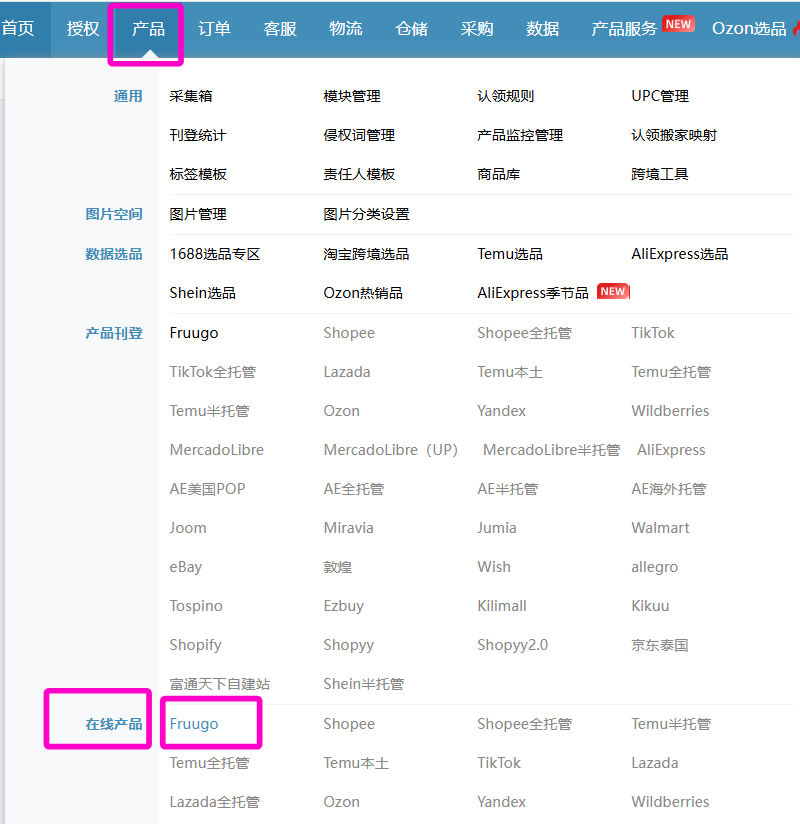Select Wish listing
This screenshot has height=824, width=800.
point(494,567)
